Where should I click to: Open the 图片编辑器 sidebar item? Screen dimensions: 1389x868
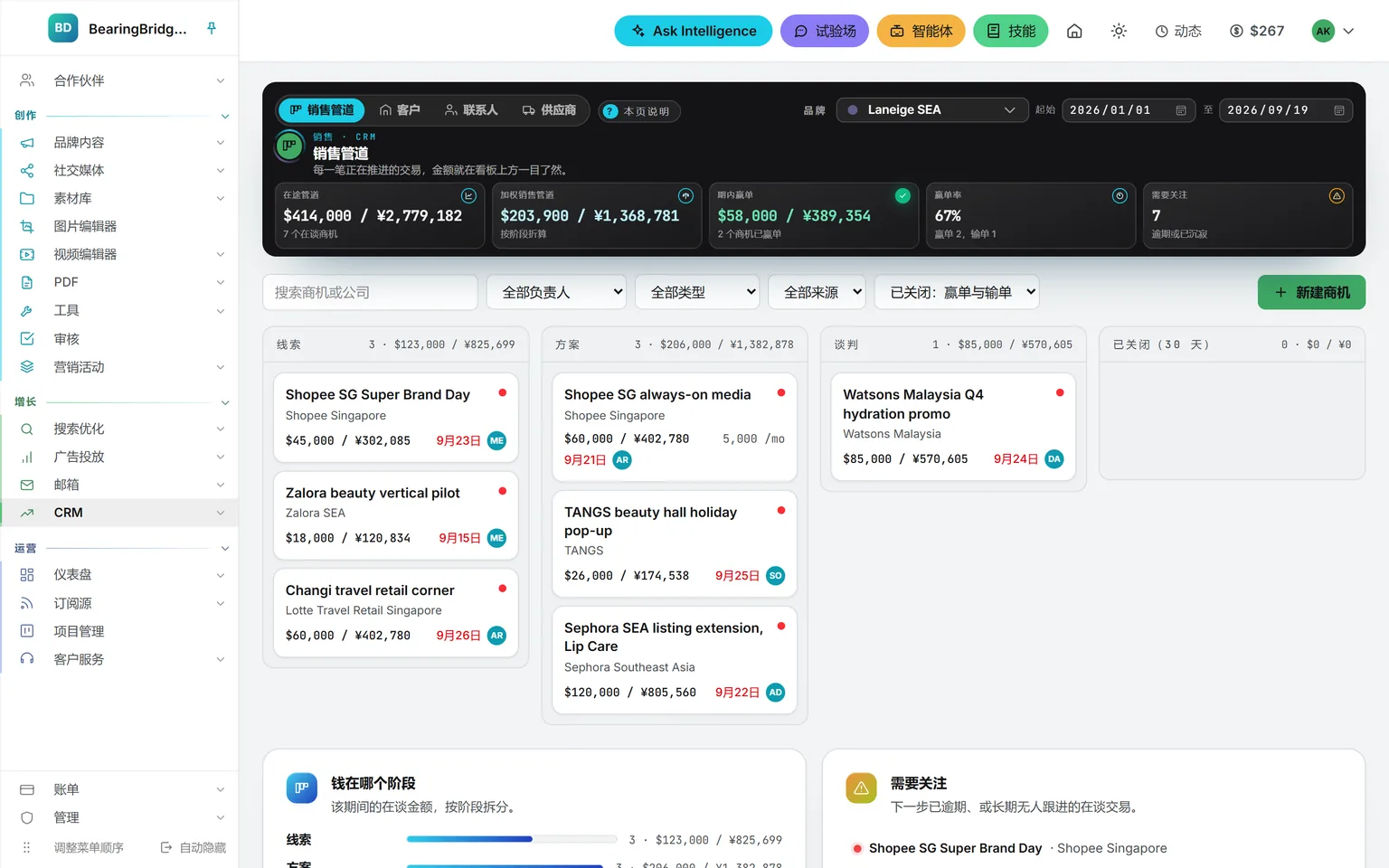tap(120, 226)
